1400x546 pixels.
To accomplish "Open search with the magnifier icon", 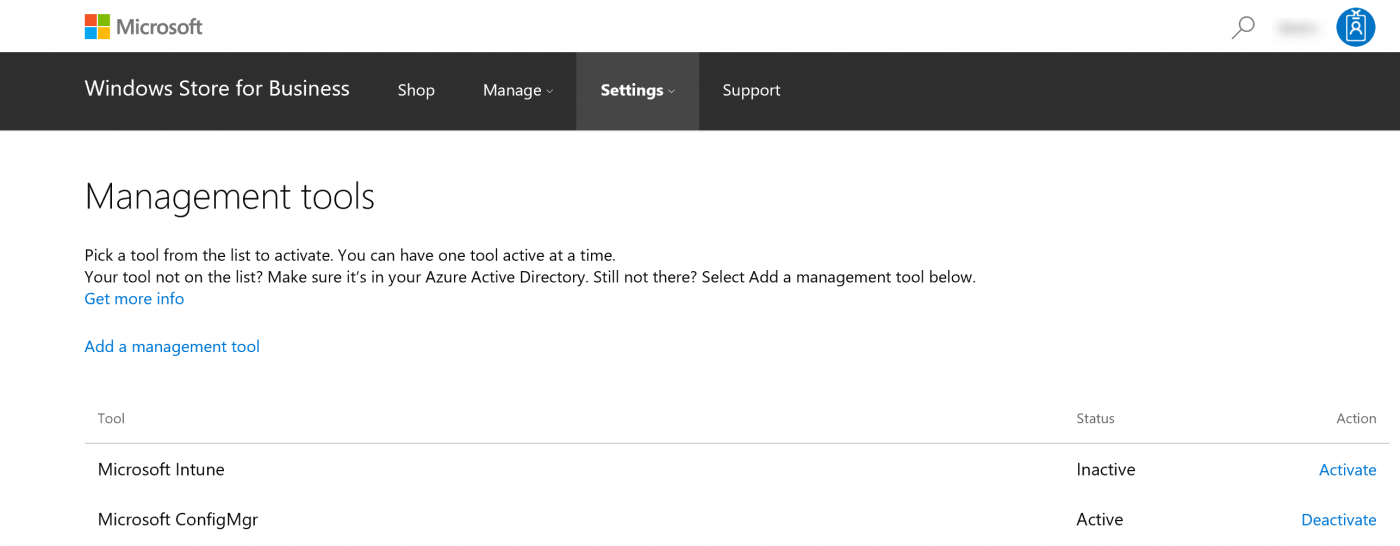I will click(1243, 27).
